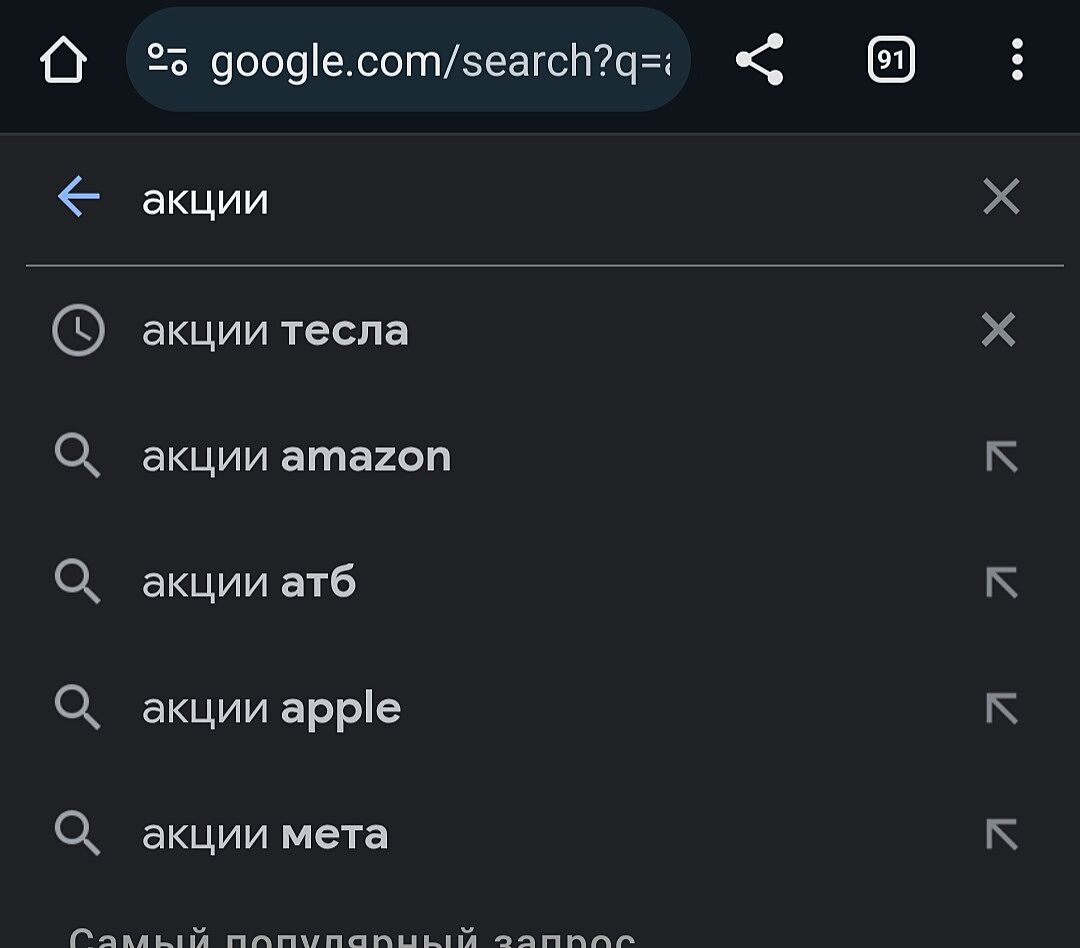Insert 'акции apple' suggestion via arrow

[x=1001, y=709]
